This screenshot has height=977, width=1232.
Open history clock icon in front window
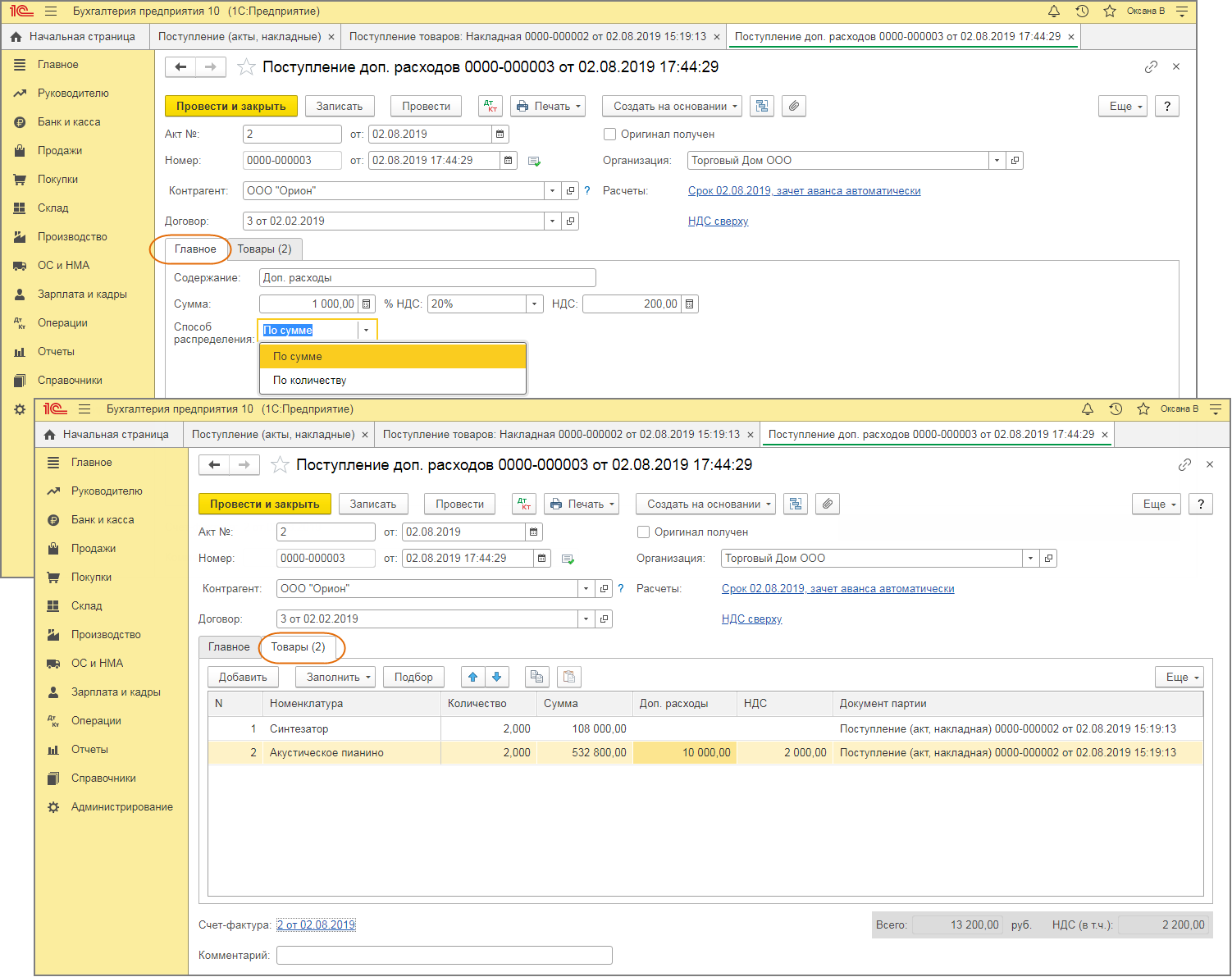click(x=1116, y=409)
